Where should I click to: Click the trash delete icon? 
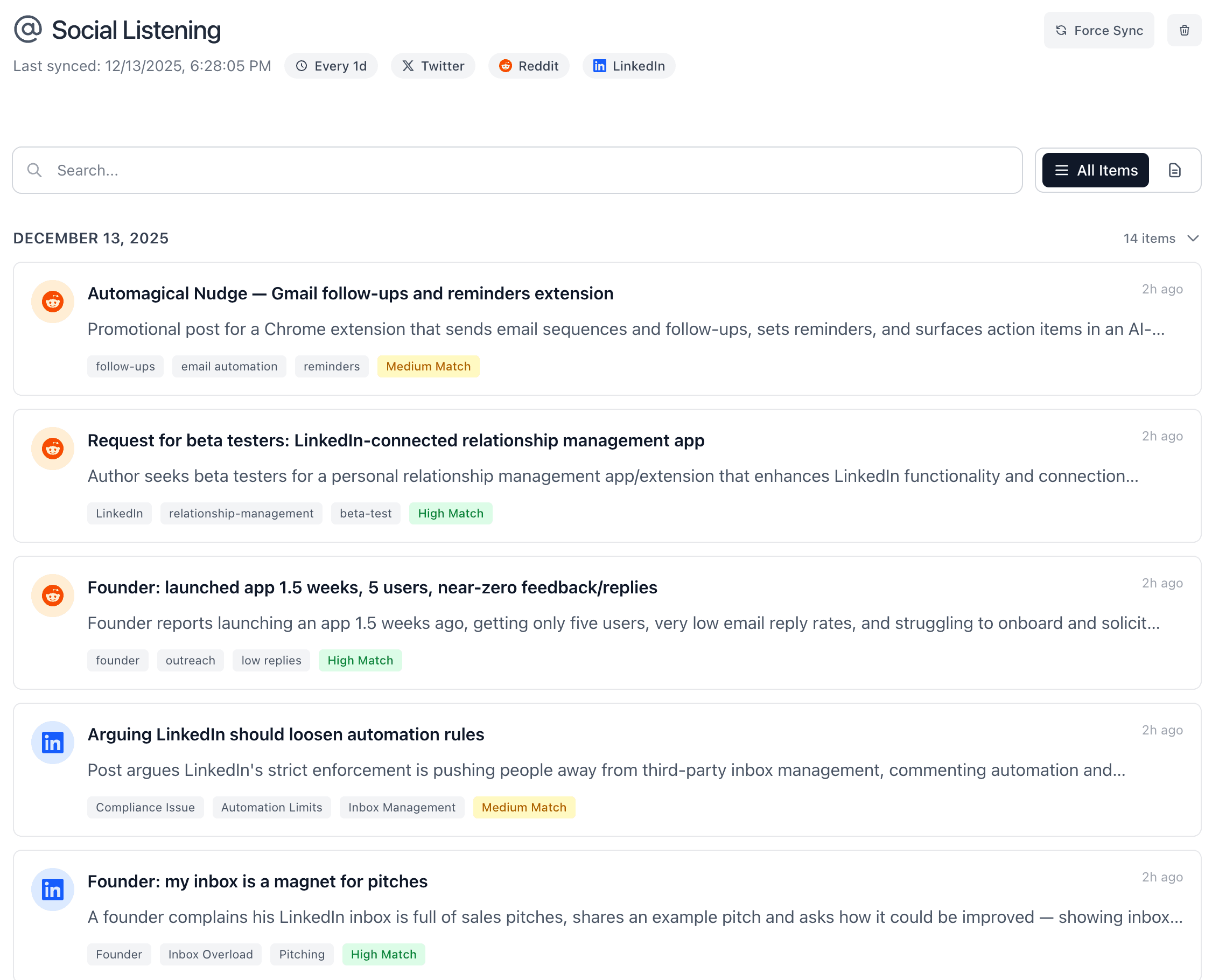click(x=1184, y=30)
